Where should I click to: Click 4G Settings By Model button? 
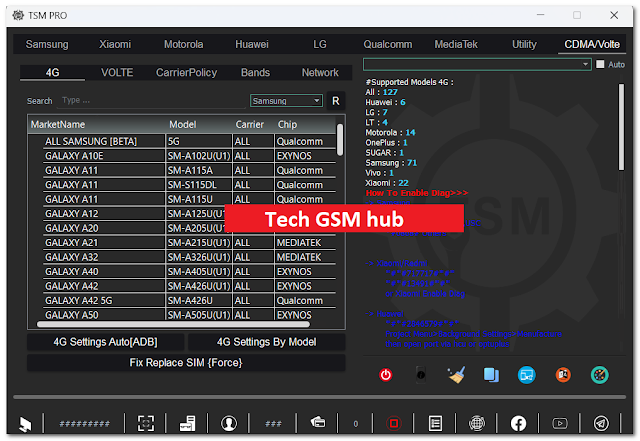tap(267, 342)
